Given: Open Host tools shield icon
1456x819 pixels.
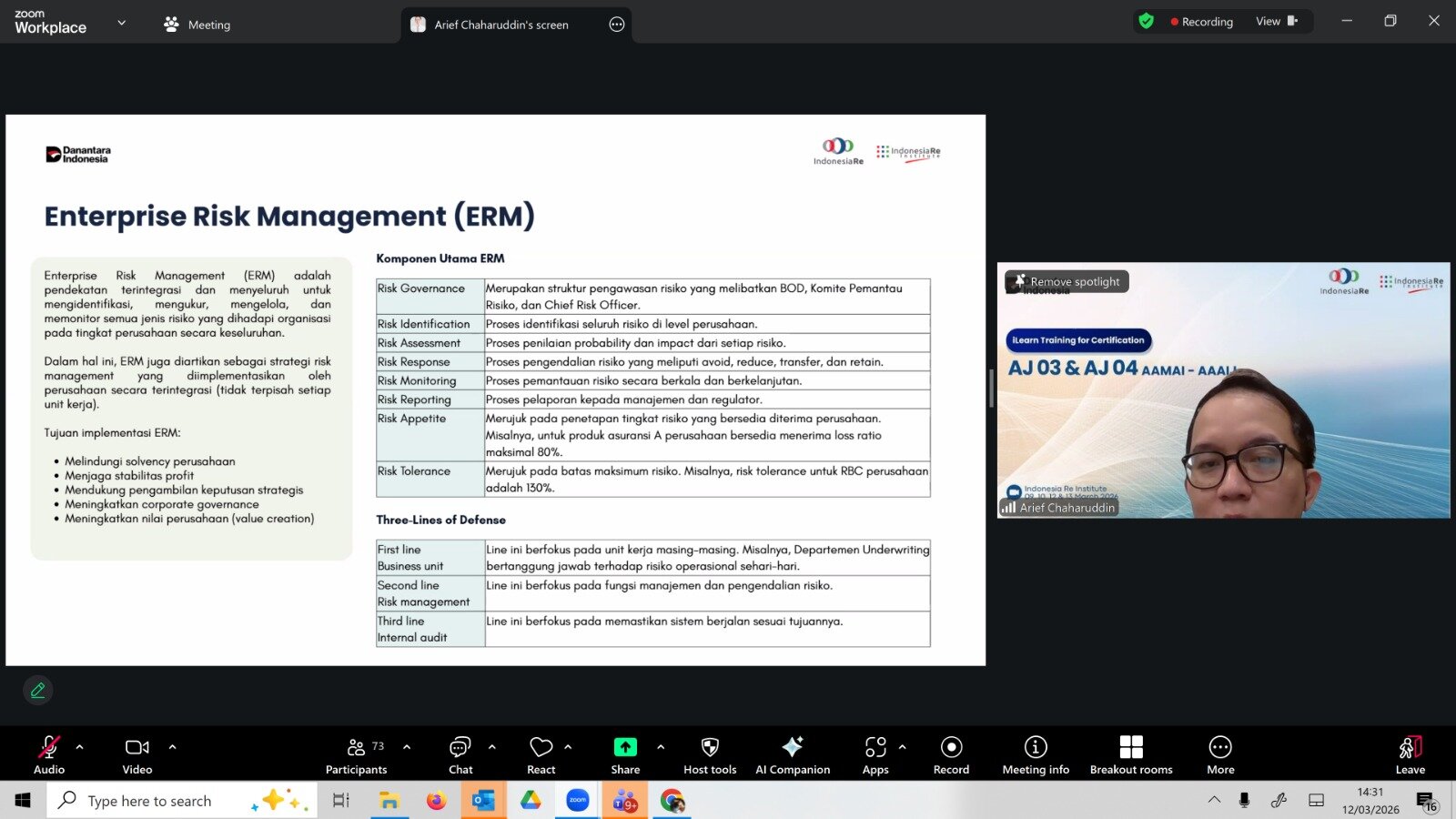Looking at the screenshot, I should click(710, 748).
